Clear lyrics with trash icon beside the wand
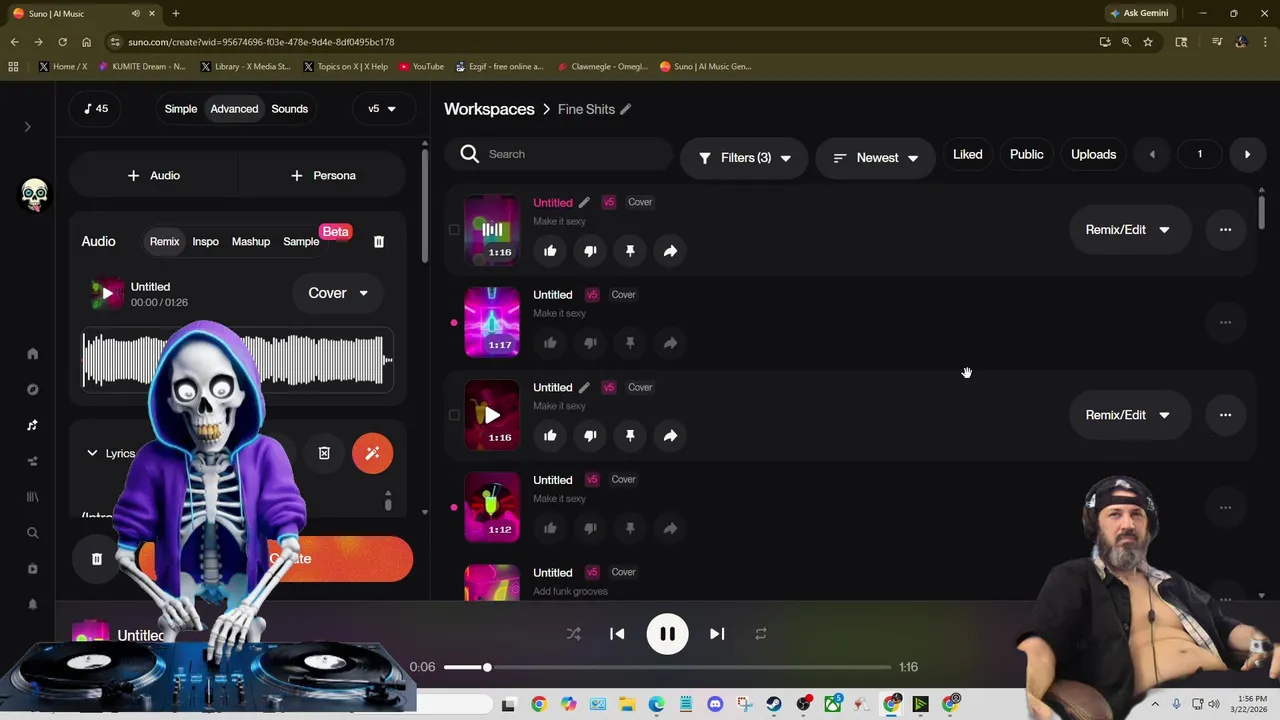 [x=324, y=453]
